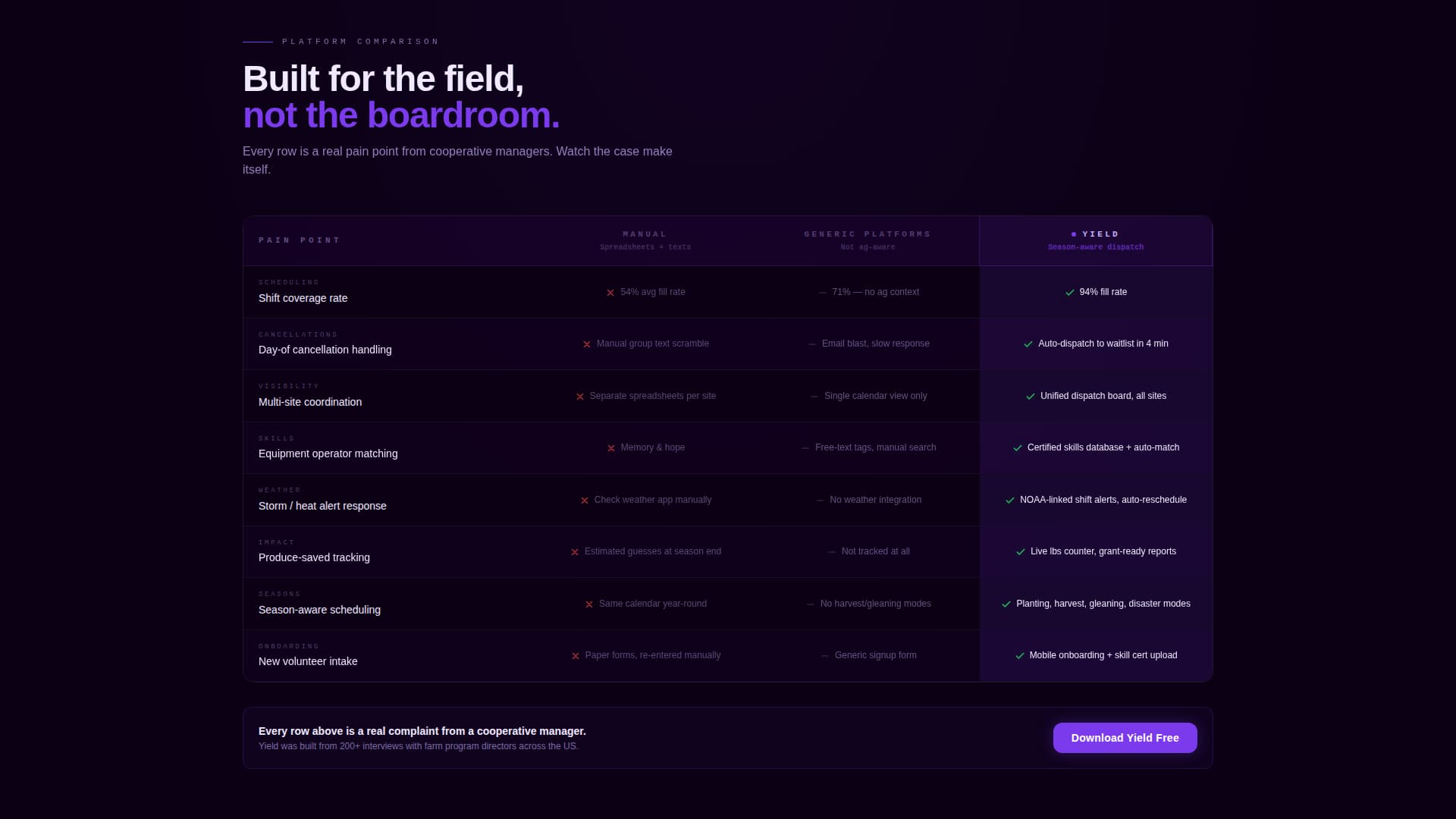This screenshot has width=1456, height=819.
Task: Click the IMPACT category tag
Action: pyautogui.click(x=277, y=542)
